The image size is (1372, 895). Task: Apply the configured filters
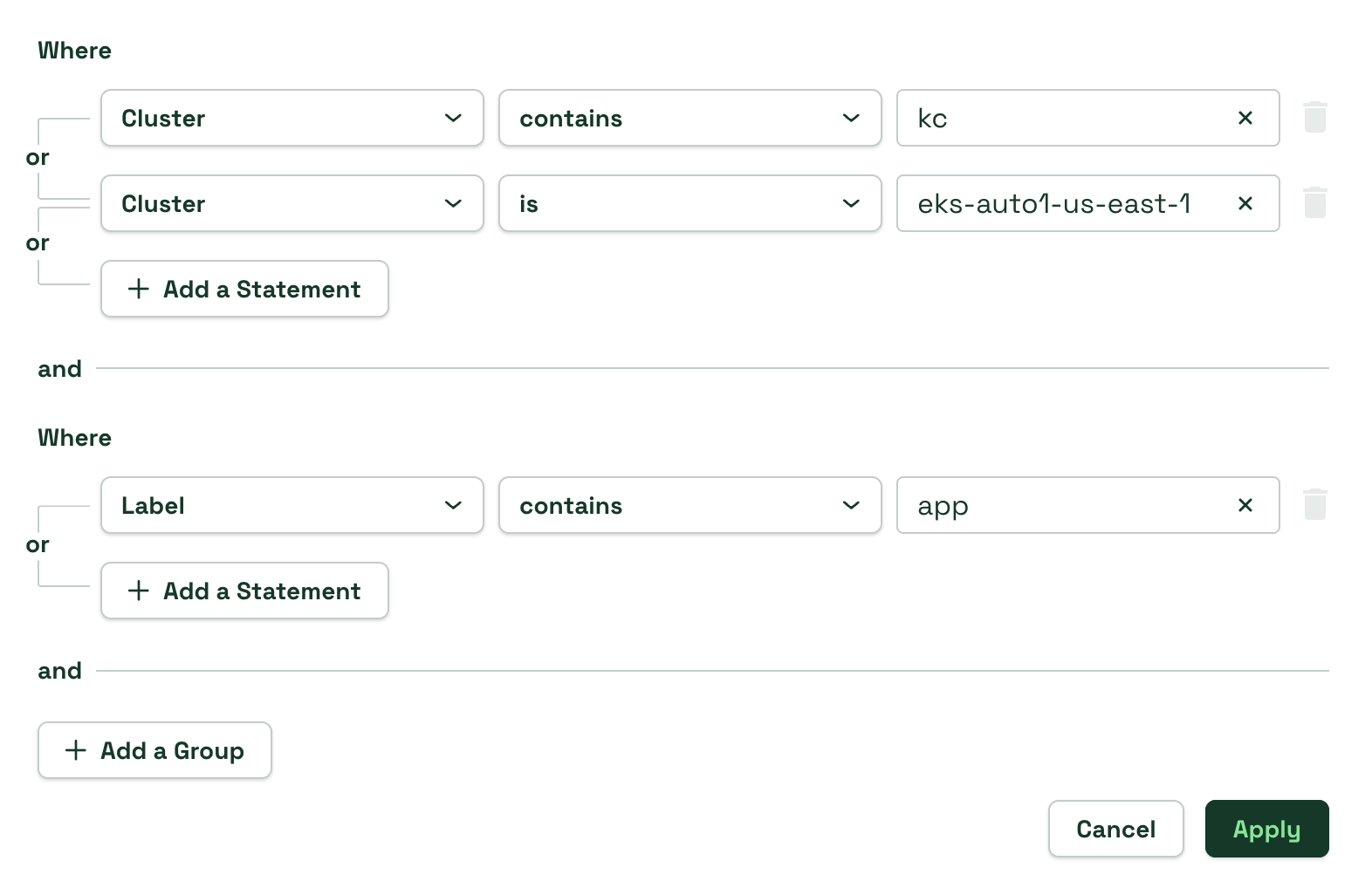pos(1266,829)
